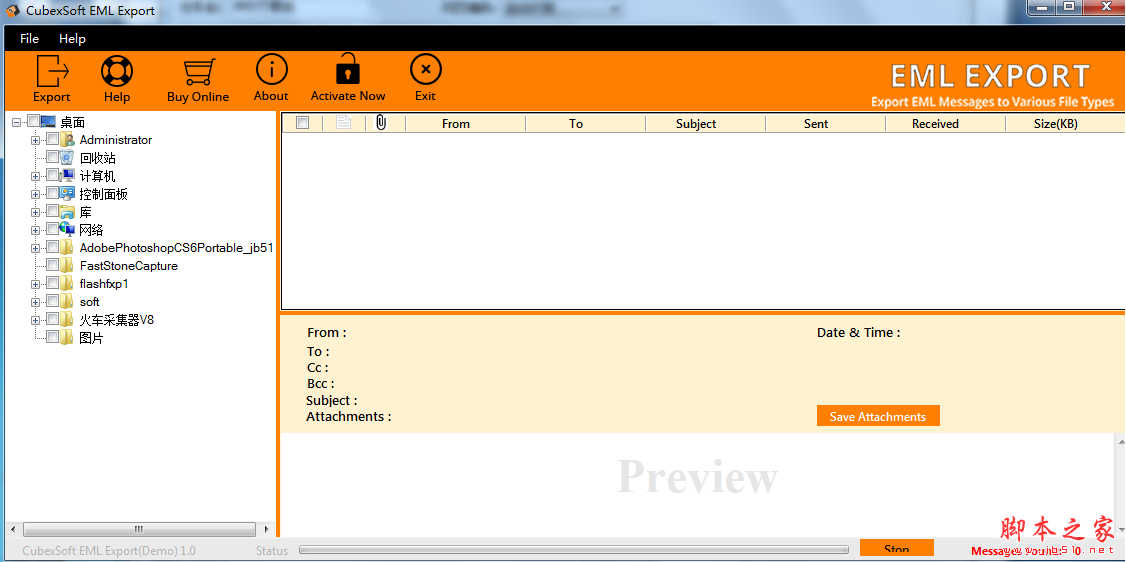Click the FastStoneCapture folder icon

tap(68, 266)
